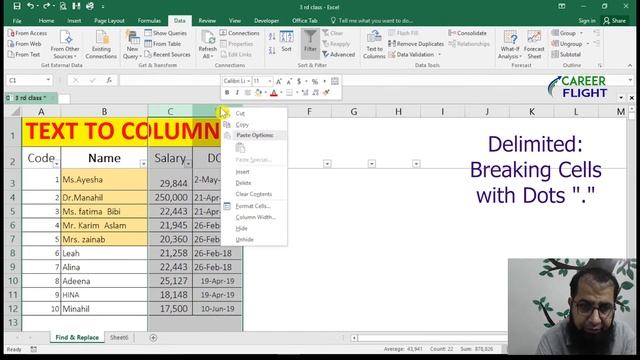
Task: Open the Name column filter dropdown
Action: tap(143, 164)
